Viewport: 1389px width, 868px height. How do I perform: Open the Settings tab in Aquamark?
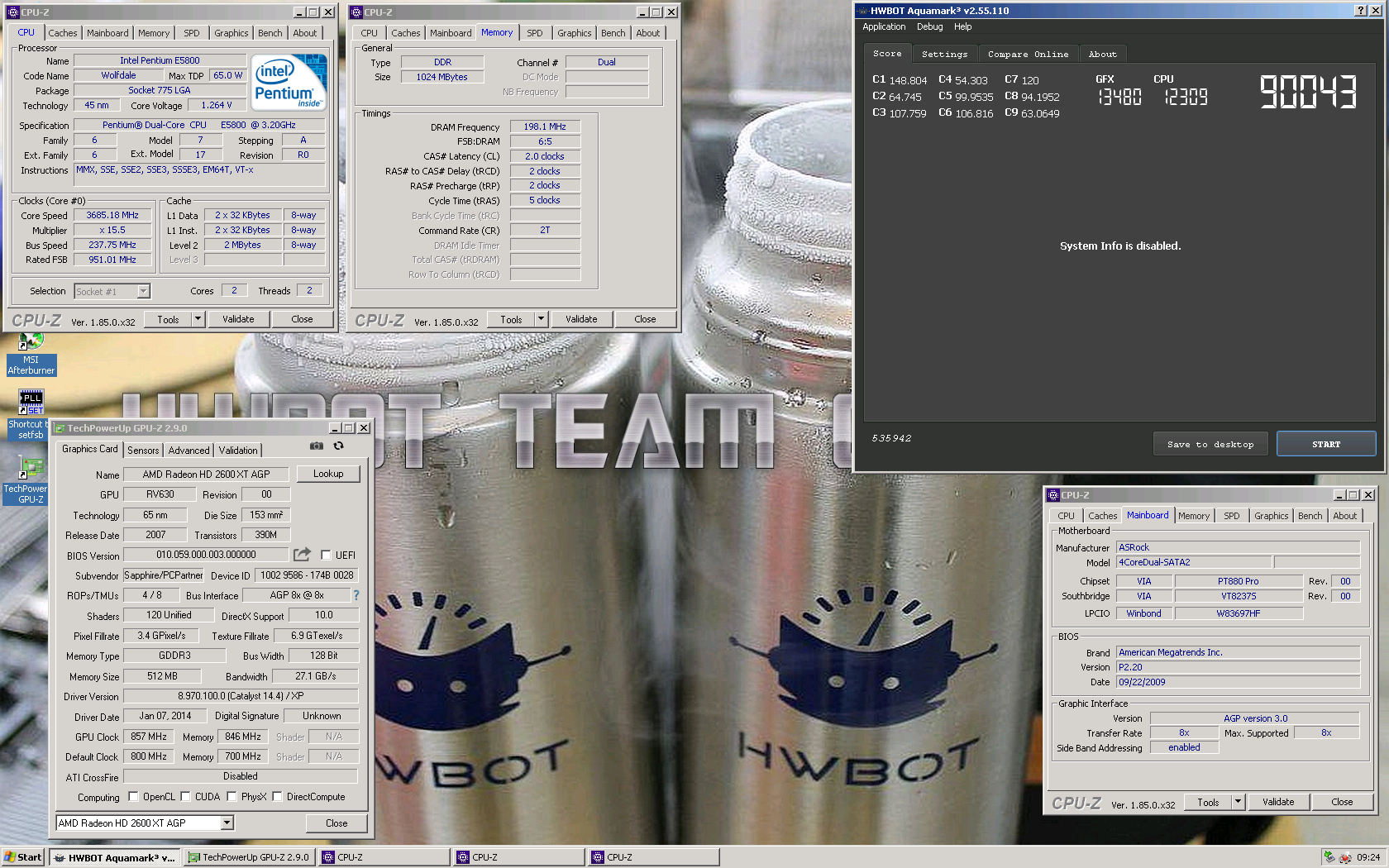(x=944, y=54)
